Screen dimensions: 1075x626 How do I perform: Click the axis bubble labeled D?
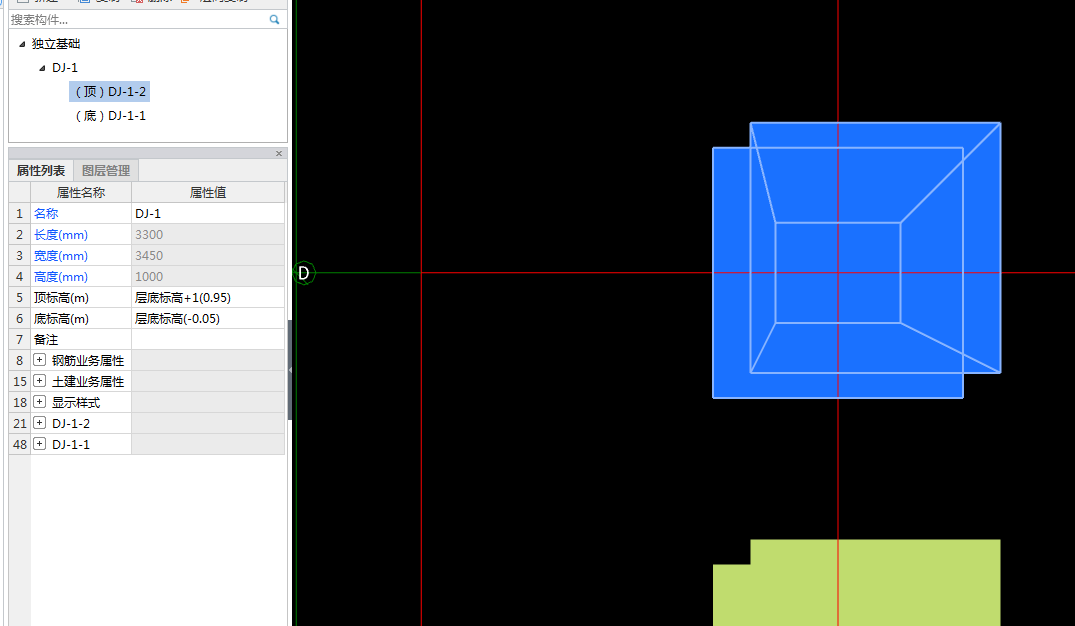304,273
